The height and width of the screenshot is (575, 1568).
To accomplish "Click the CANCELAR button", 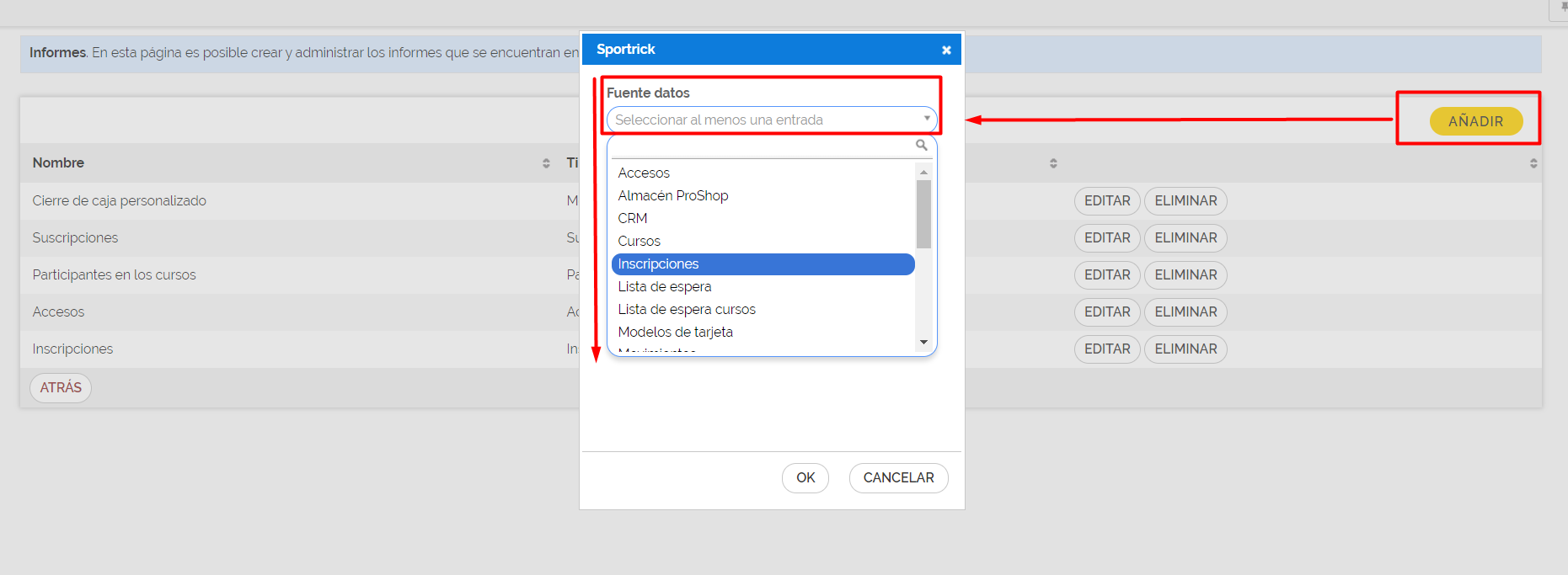I will [898, 477].
